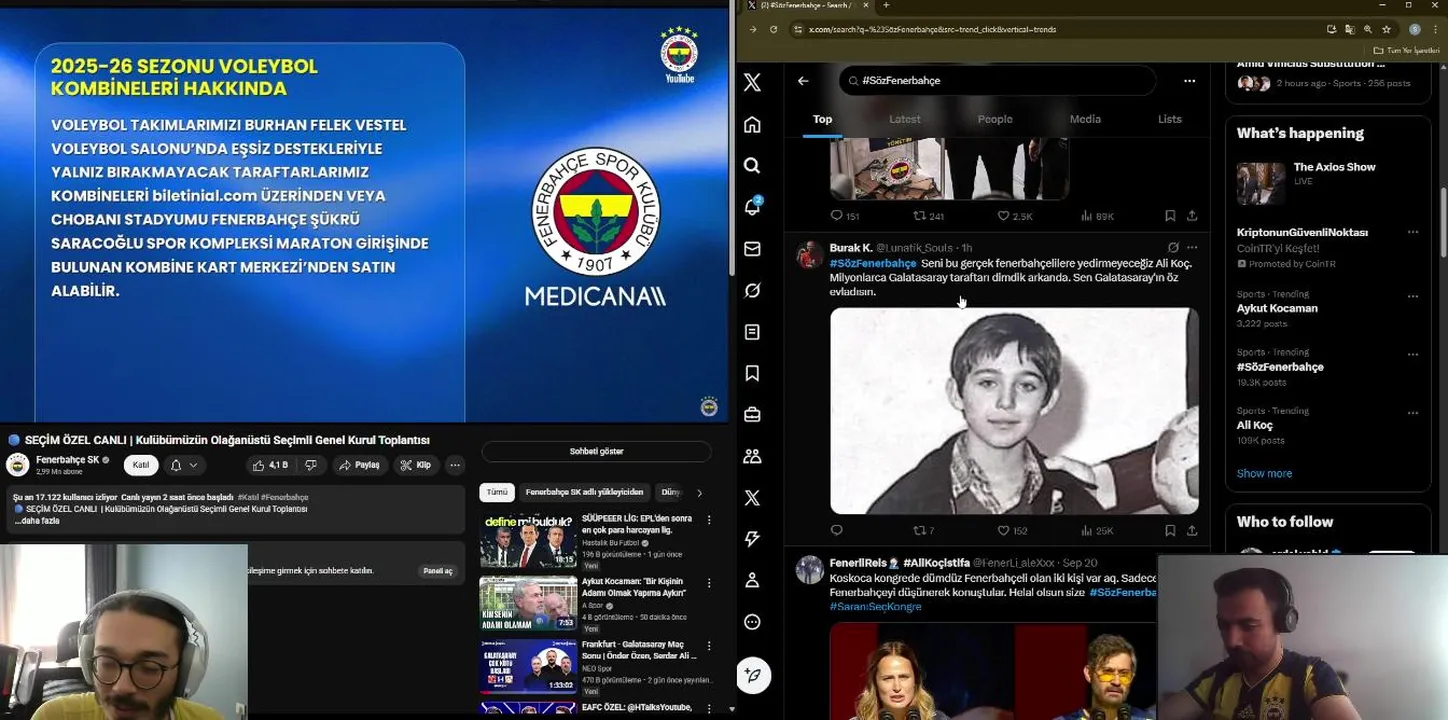Open More circle icon in X sidebar
The image size is (1448, 720).
[x=752, y=622]
